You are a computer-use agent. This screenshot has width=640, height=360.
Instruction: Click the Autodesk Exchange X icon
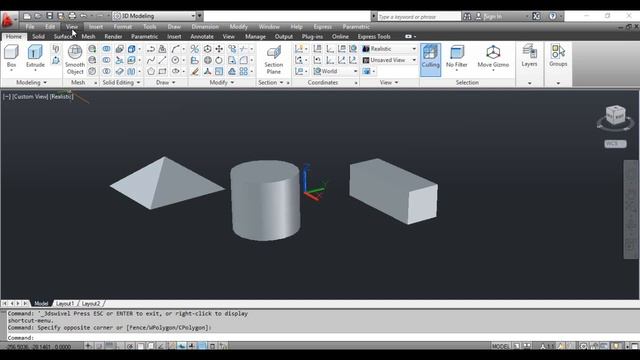[x=536, y=16]
